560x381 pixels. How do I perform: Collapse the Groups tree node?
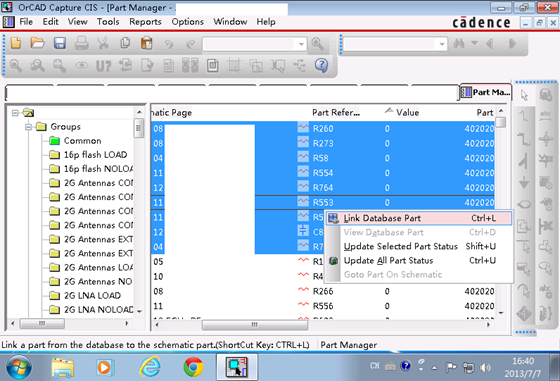(29, 127)
